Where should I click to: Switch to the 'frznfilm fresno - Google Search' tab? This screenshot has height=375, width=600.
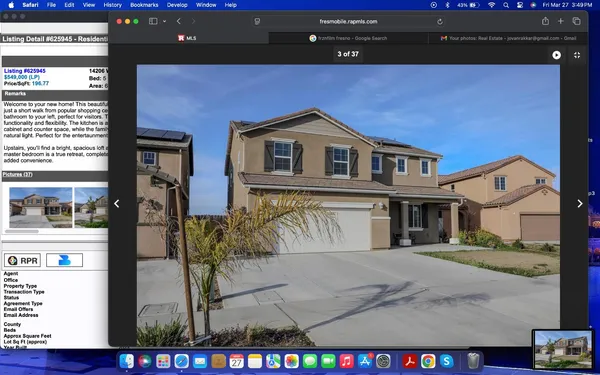[x=348, y=38]
